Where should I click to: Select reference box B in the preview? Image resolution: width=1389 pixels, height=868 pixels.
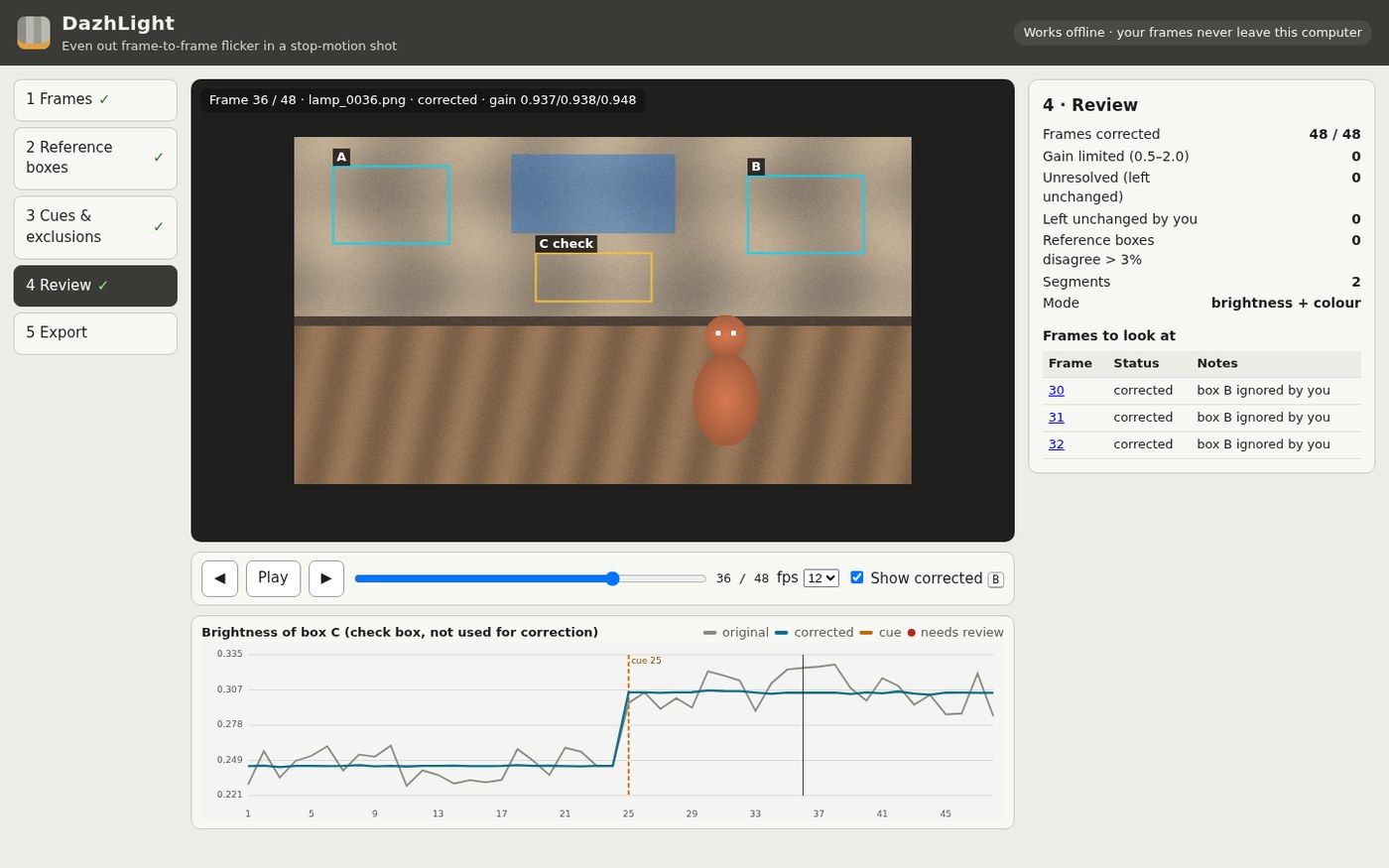806,214
